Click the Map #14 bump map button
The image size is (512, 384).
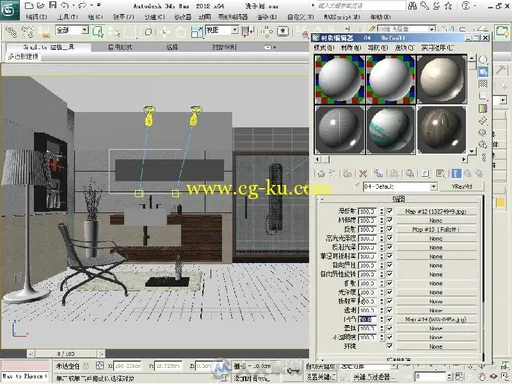tap(436, 319)
